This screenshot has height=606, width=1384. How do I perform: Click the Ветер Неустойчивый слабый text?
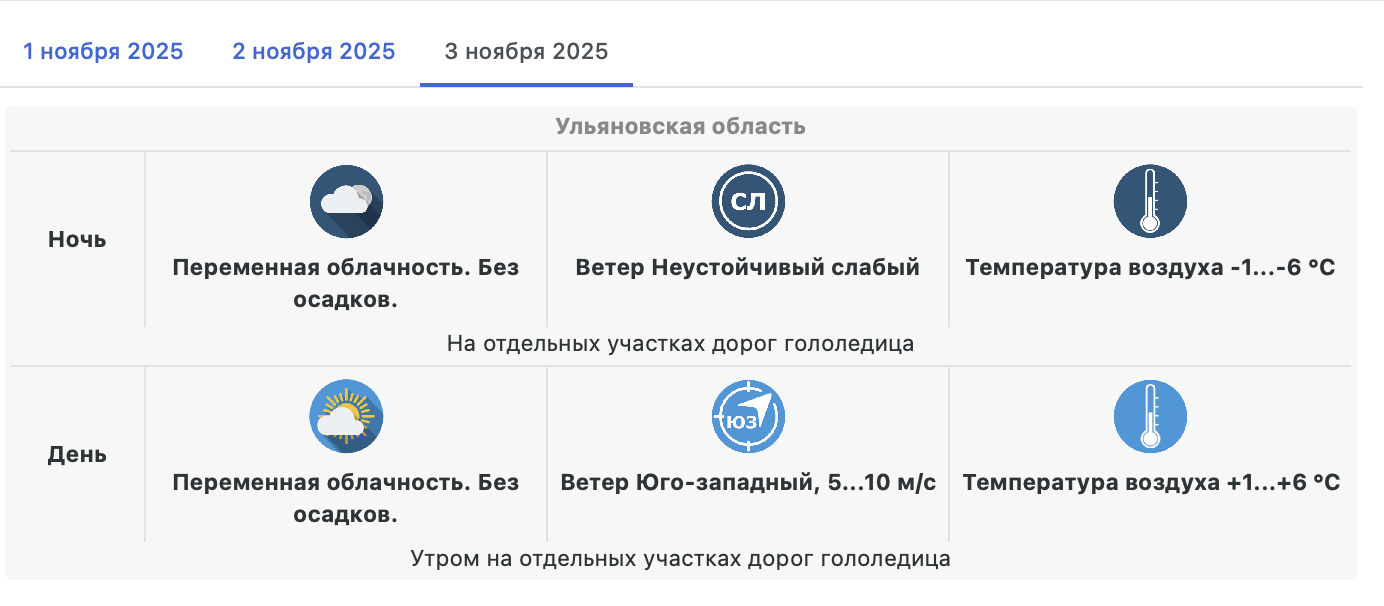tap(748, 268)
